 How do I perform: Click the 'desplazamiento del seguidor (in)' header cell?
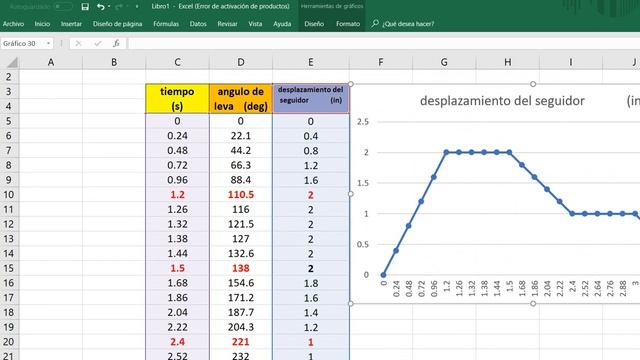pos(311,98)
